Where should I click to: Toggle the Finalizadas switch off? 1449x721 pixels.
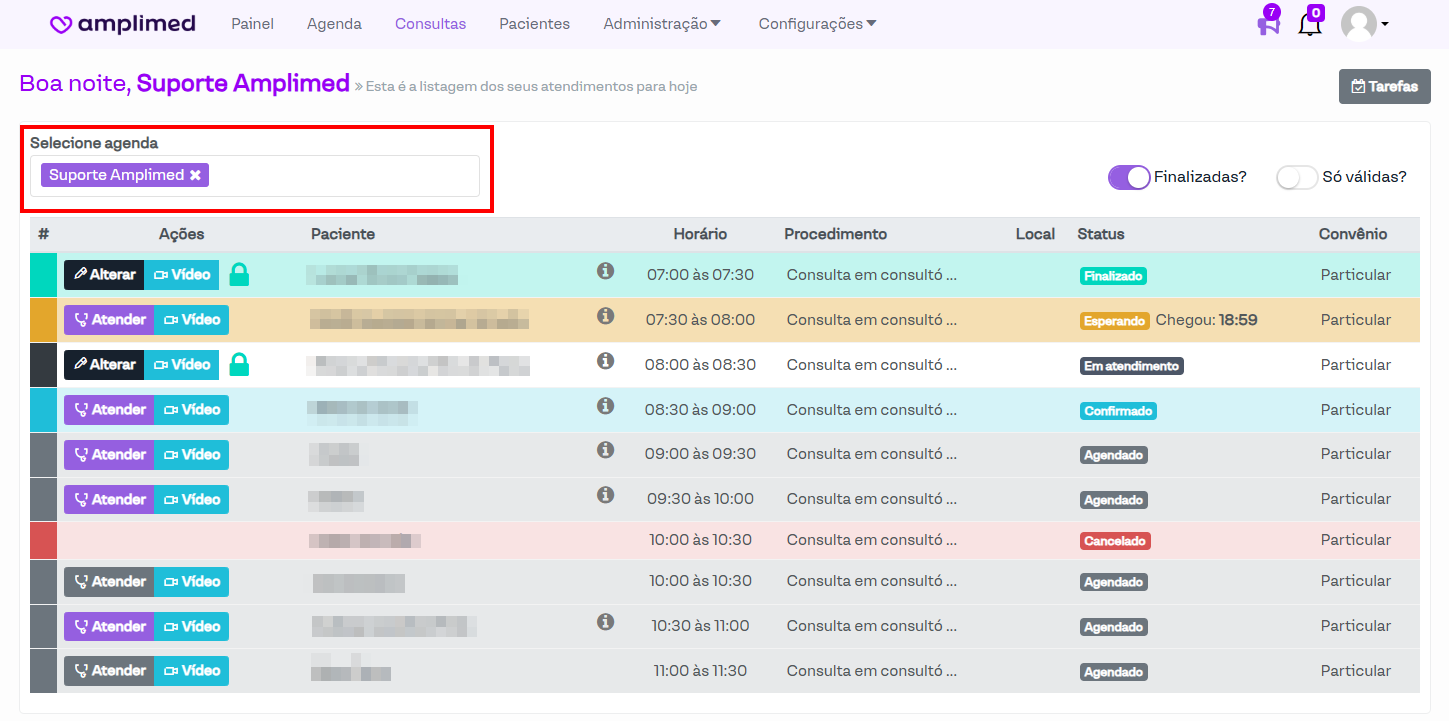pos(1129,177)
